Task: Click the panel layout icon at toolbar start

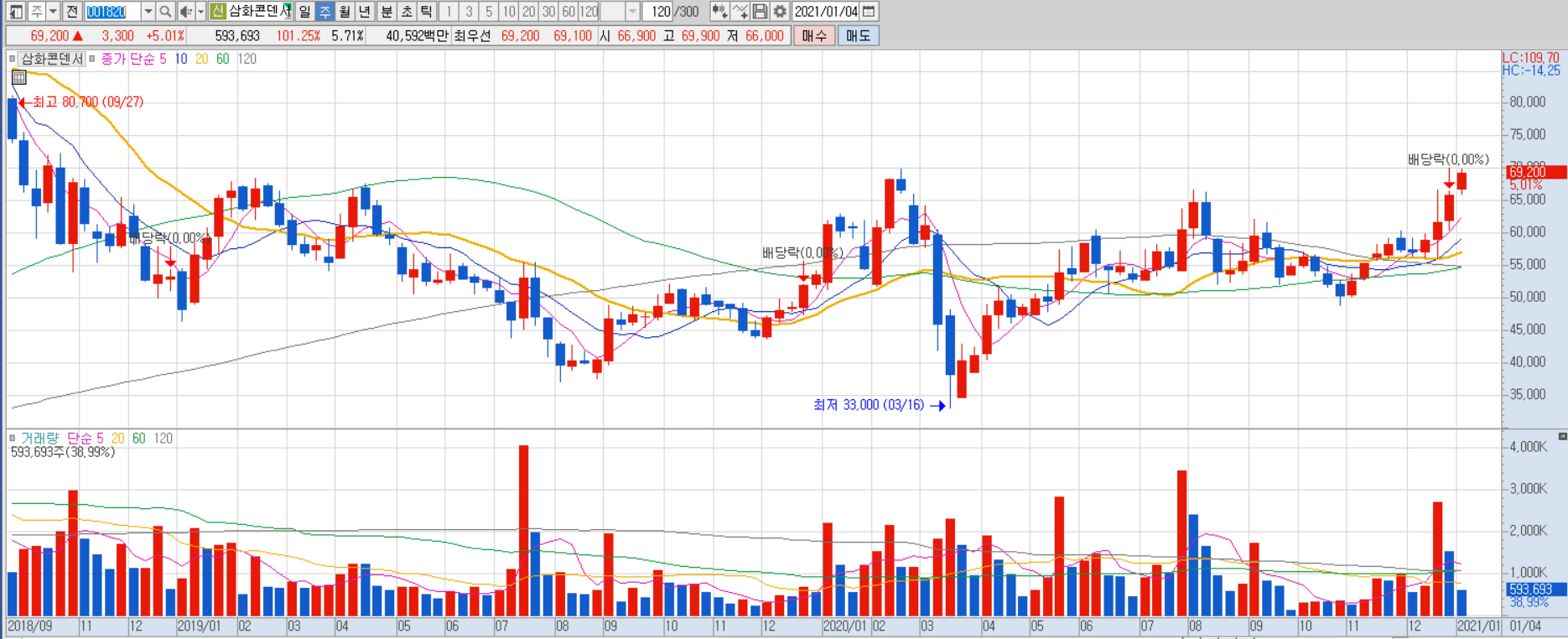Action: point(16,12)
